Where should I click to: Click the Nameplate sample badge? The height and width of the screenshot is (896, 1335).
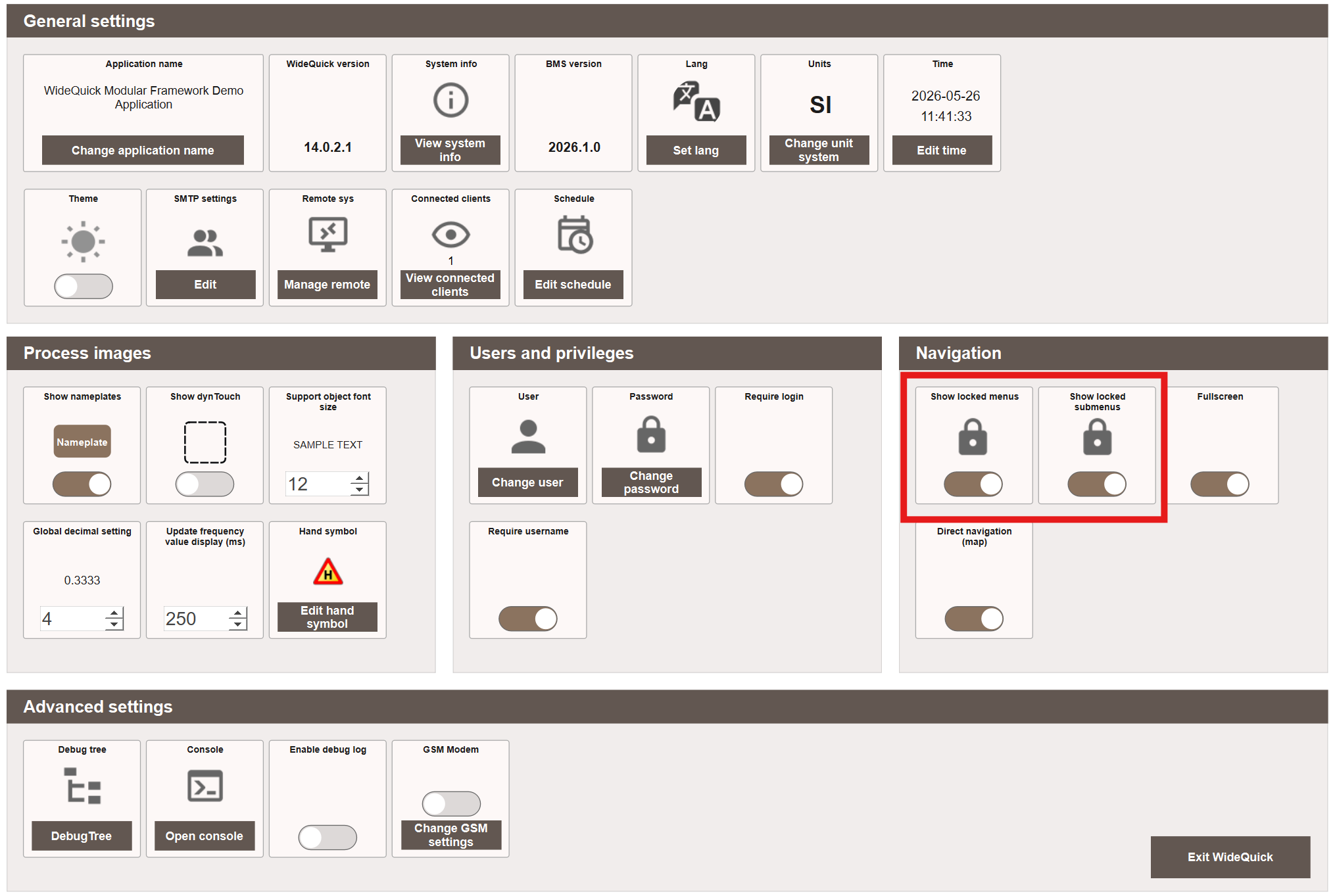coord(82,442)
